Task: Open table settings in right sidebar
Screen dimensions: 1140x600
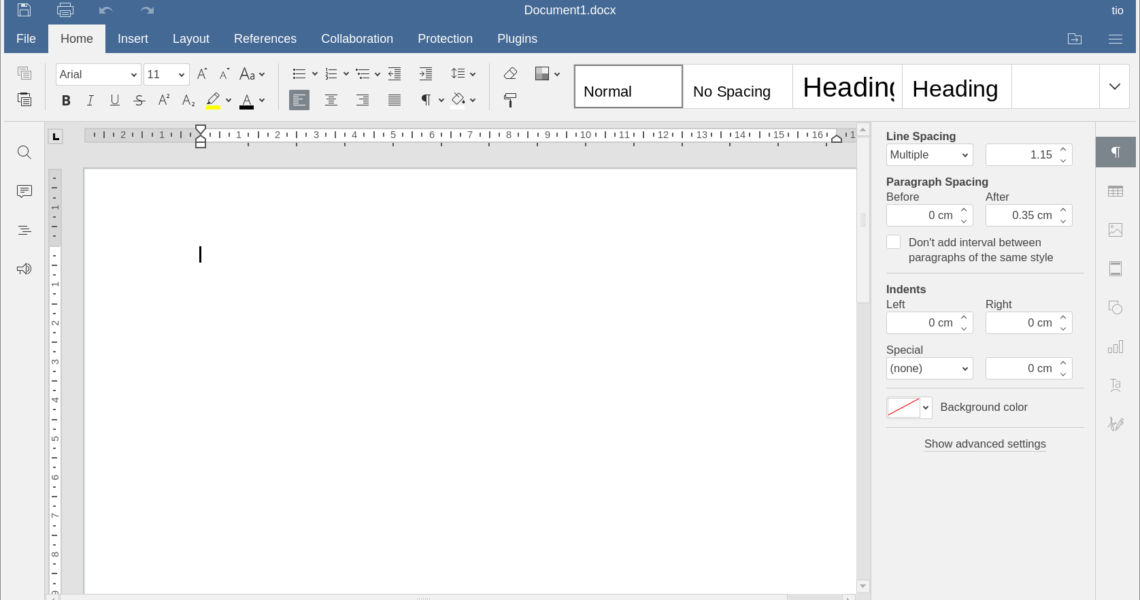Action: point(1115,191)
